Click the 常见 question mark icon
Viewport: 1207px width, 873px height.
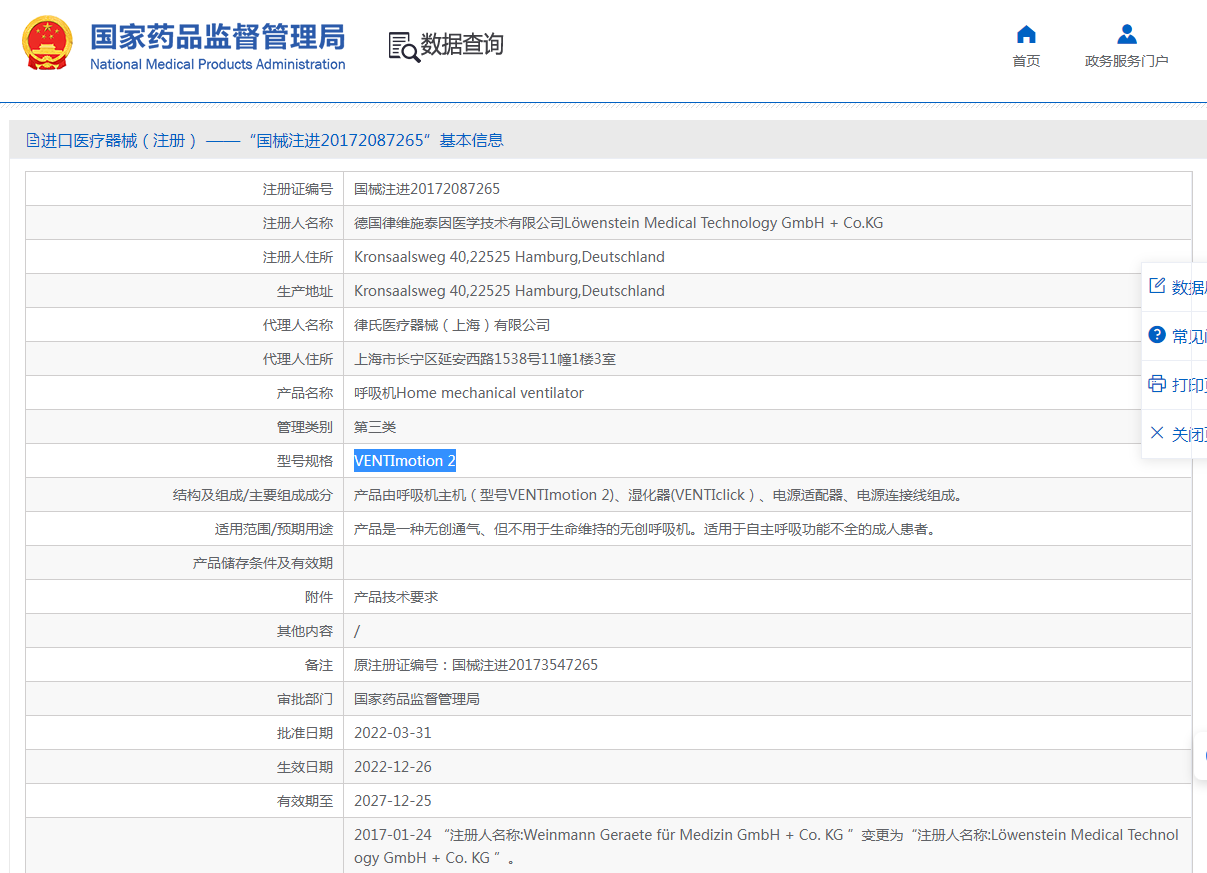pyautogui.click(x=1157, y=335)
